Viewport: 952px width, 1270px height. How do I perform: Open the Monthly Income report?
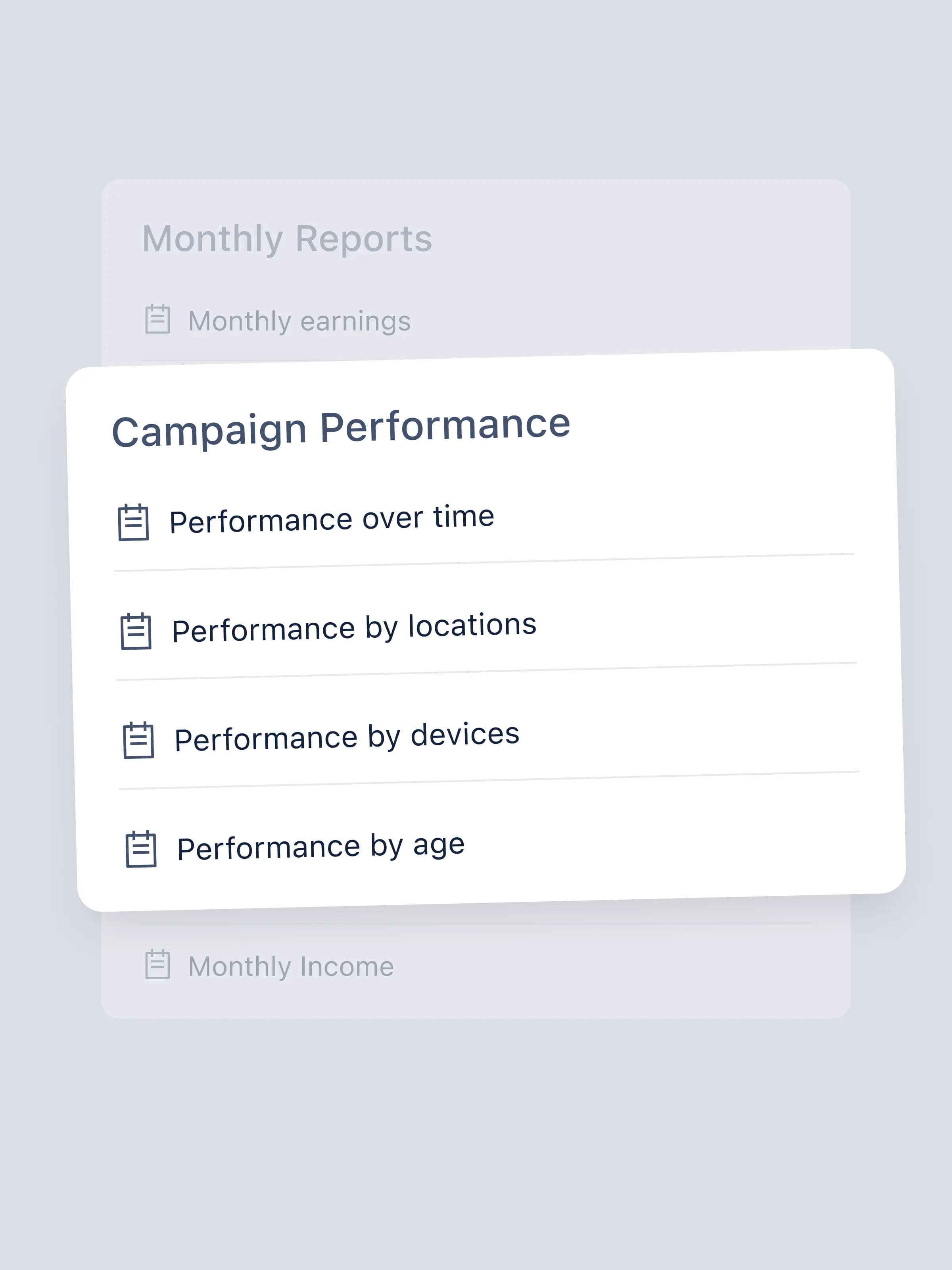point(292,966)
